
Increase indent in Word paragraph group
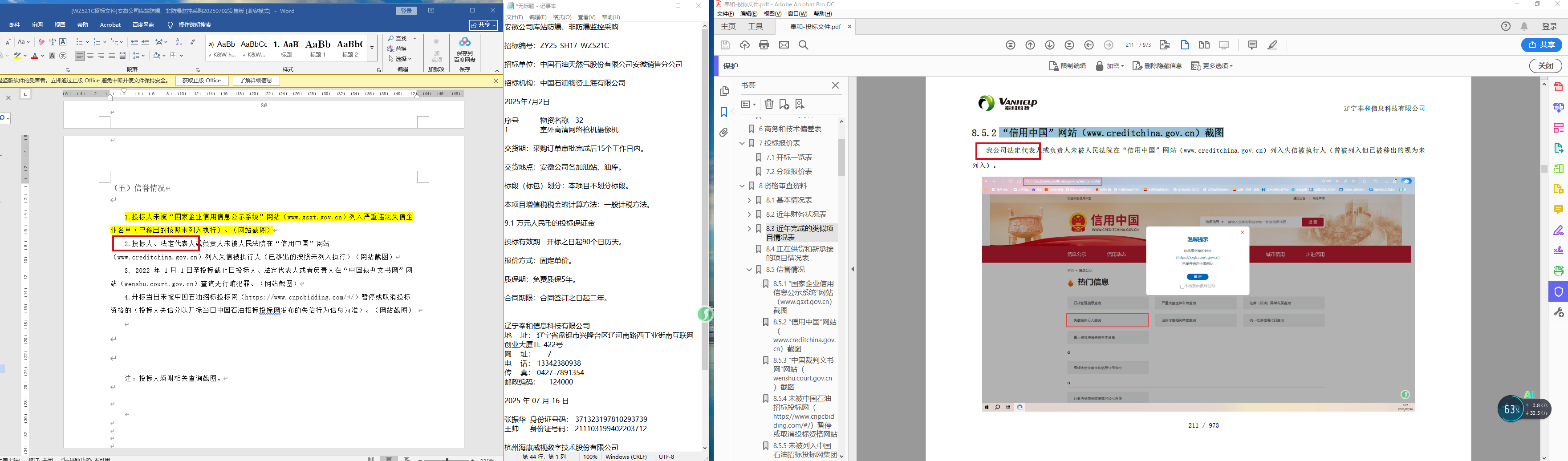pyautogui.click(x=145, y=42)
